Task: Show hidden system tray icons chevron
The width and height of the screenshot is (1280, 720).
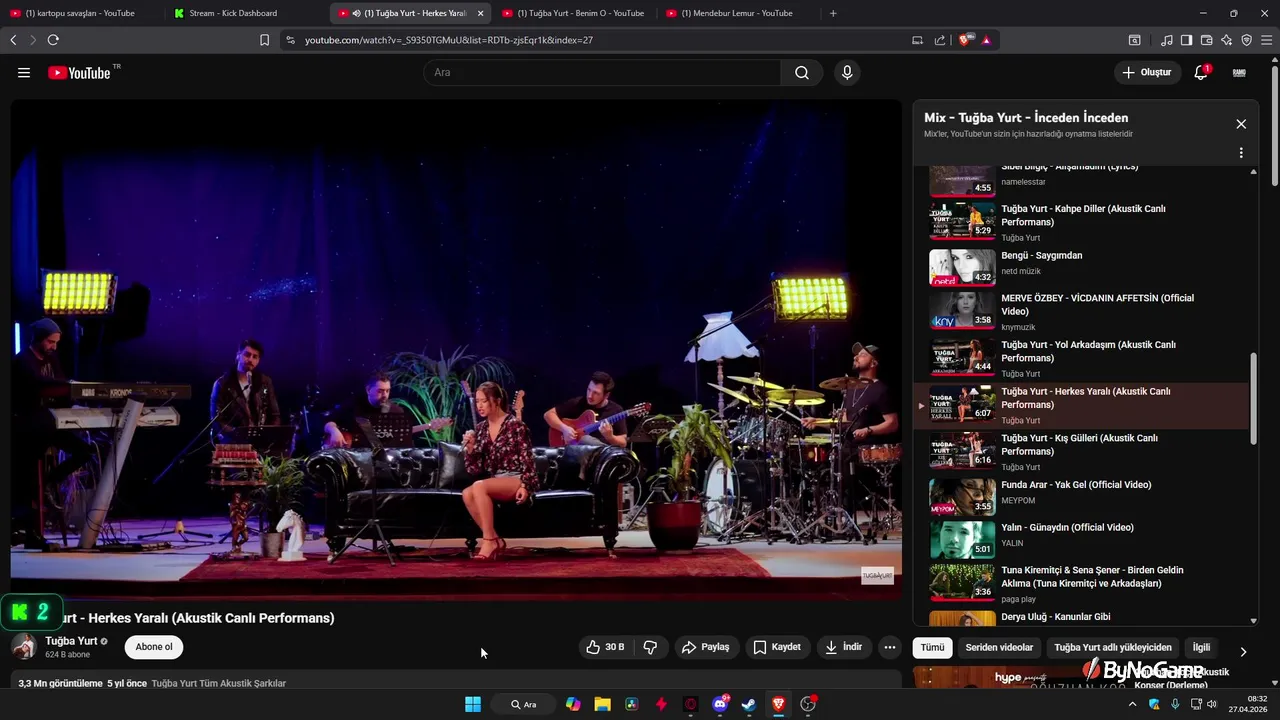Action: [x=1132, y=704]
